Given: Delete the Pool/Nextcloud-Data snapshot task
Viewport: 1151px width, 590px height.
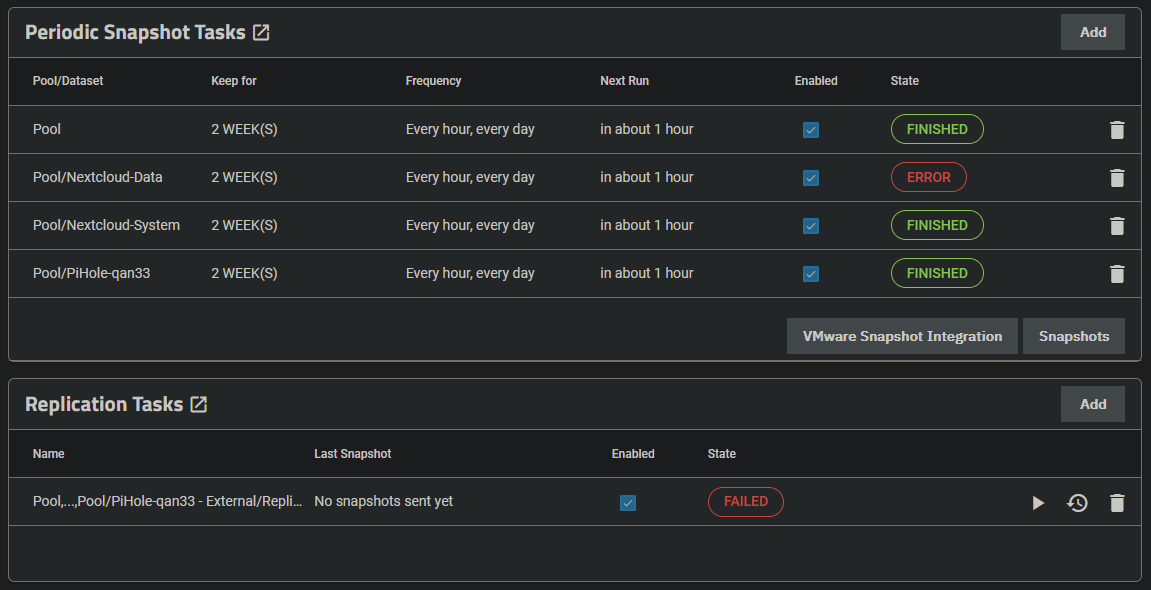Looking at the screenshot, I should click(1117, 178).
